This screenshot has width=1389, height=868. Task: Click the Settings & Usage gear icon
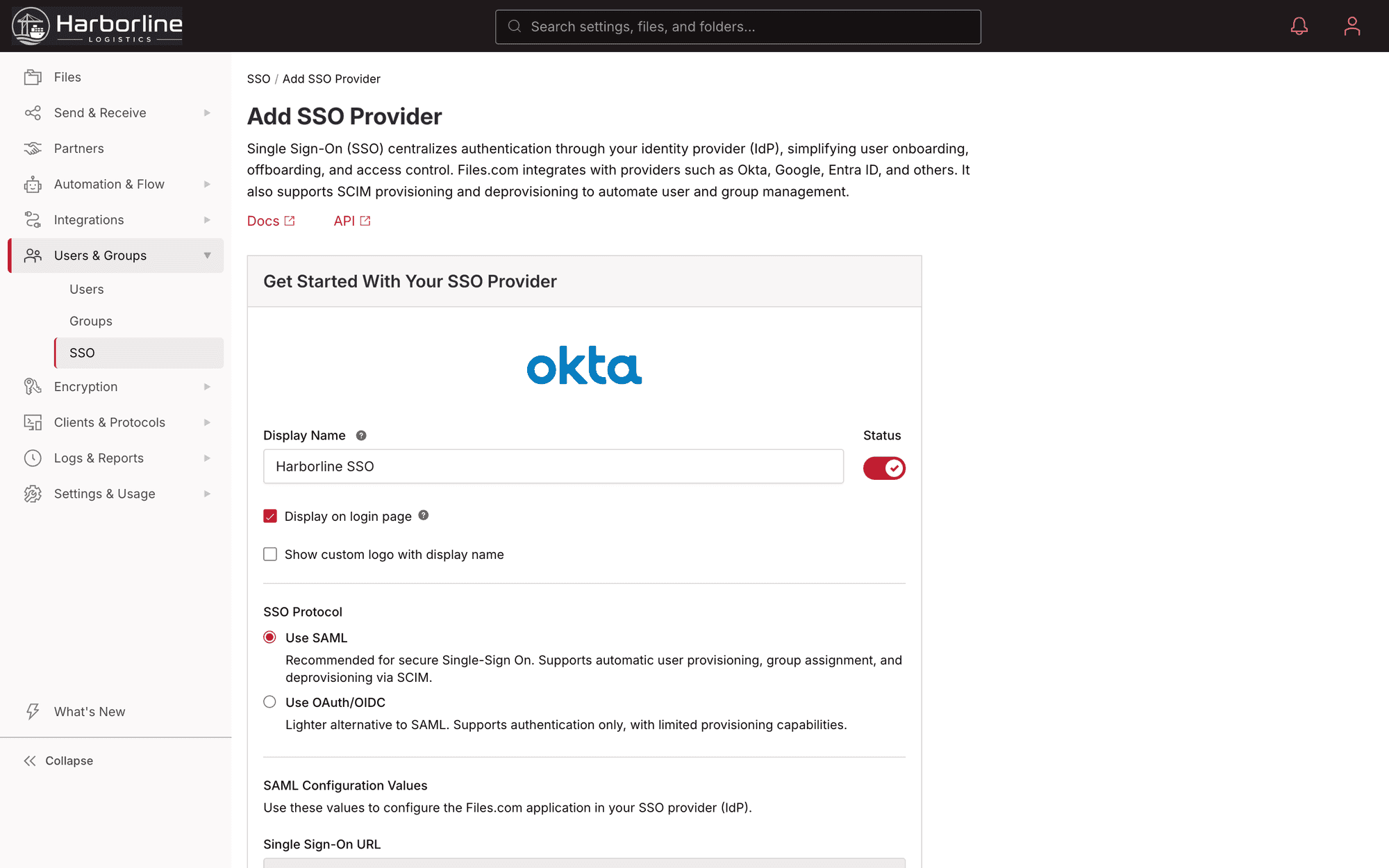pos(33,494)
